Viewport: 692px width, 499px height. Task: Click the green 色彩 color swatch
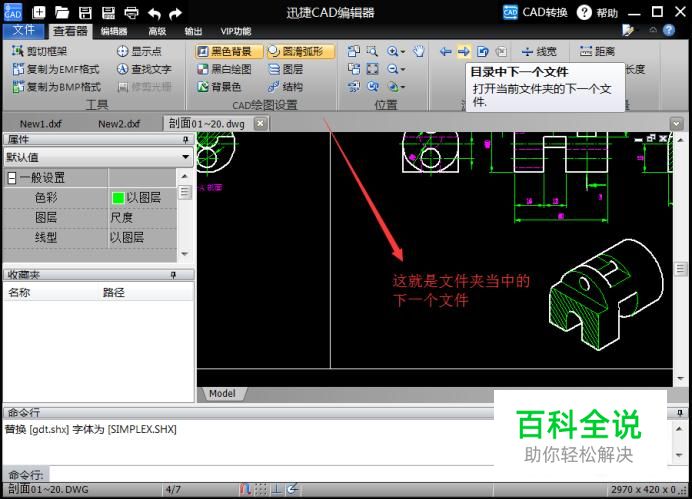pos(118,198)
